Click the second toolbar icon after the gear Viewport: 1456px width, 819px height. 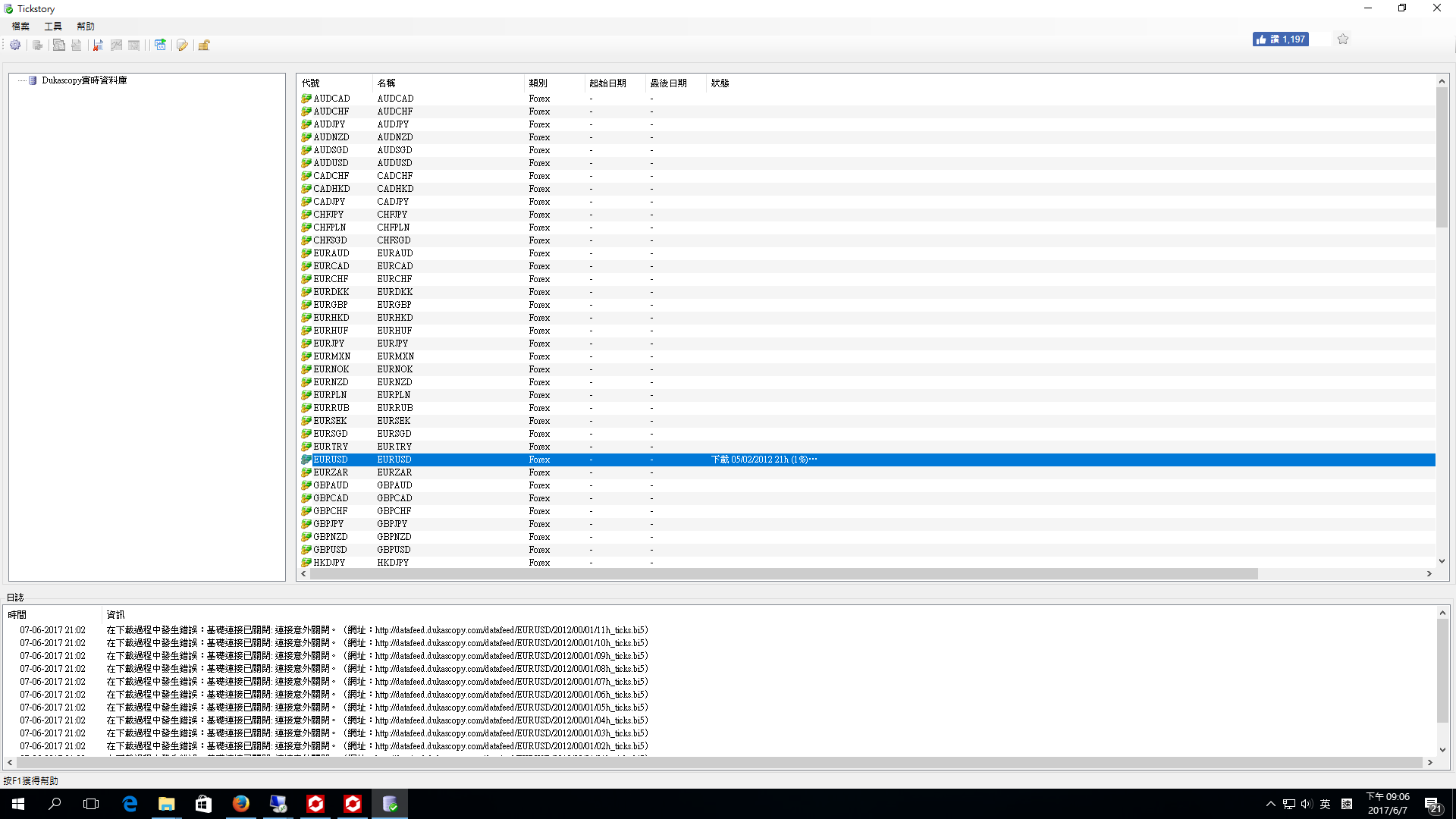point(37,45)
